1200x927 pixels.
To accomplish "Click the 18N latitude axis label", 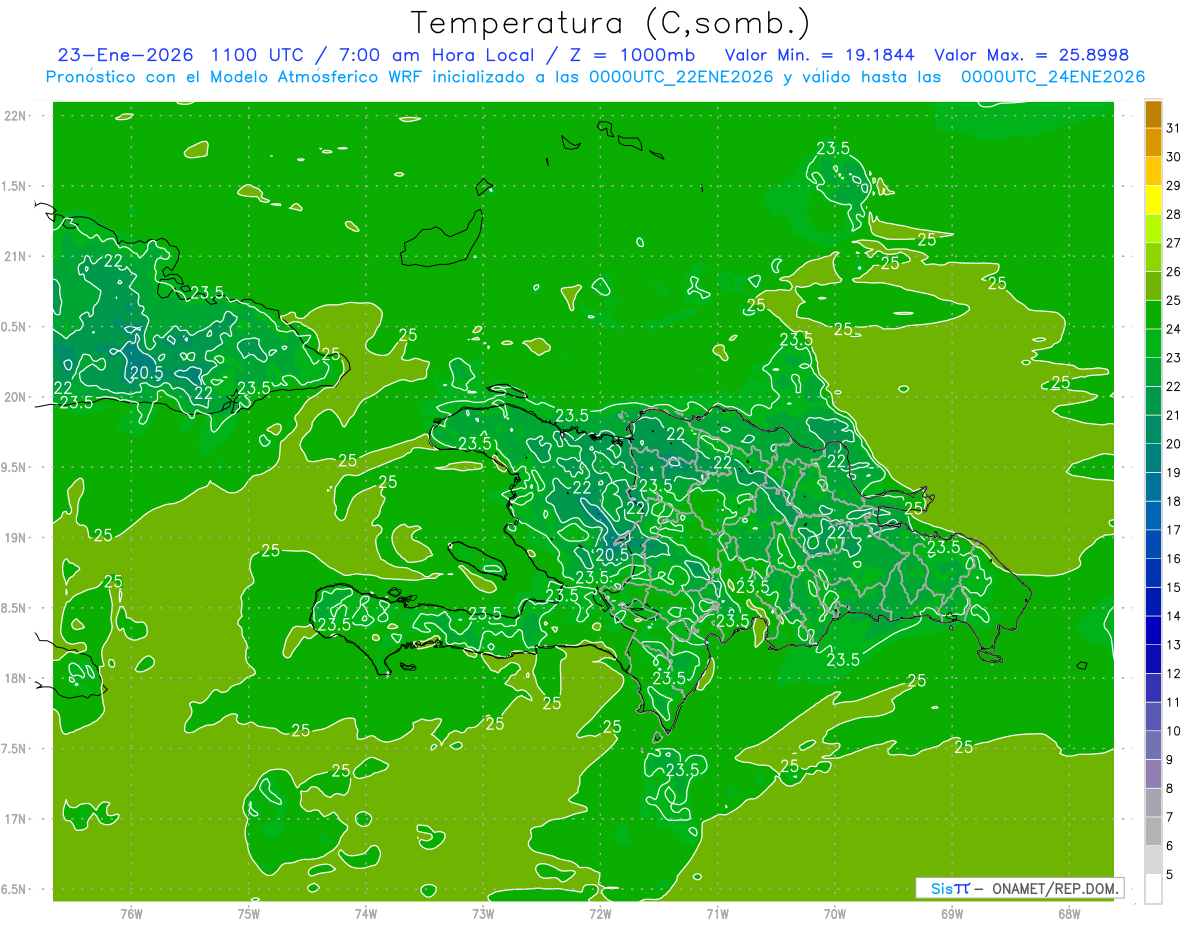I will click(x=16, y=678).
